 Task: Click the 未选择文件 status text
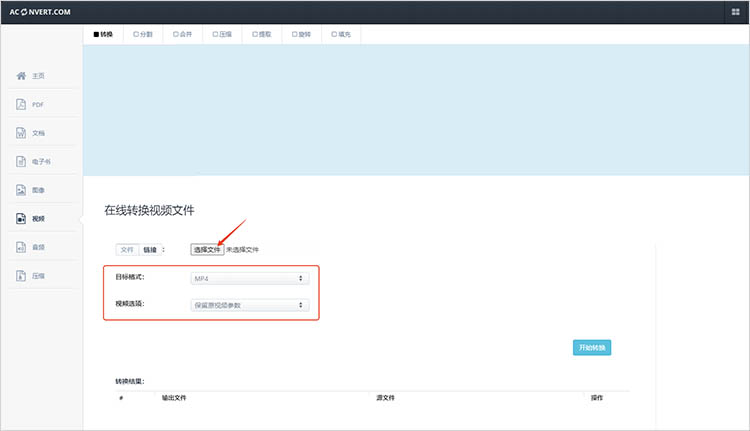pyautogui.click(x=243, y=250)
